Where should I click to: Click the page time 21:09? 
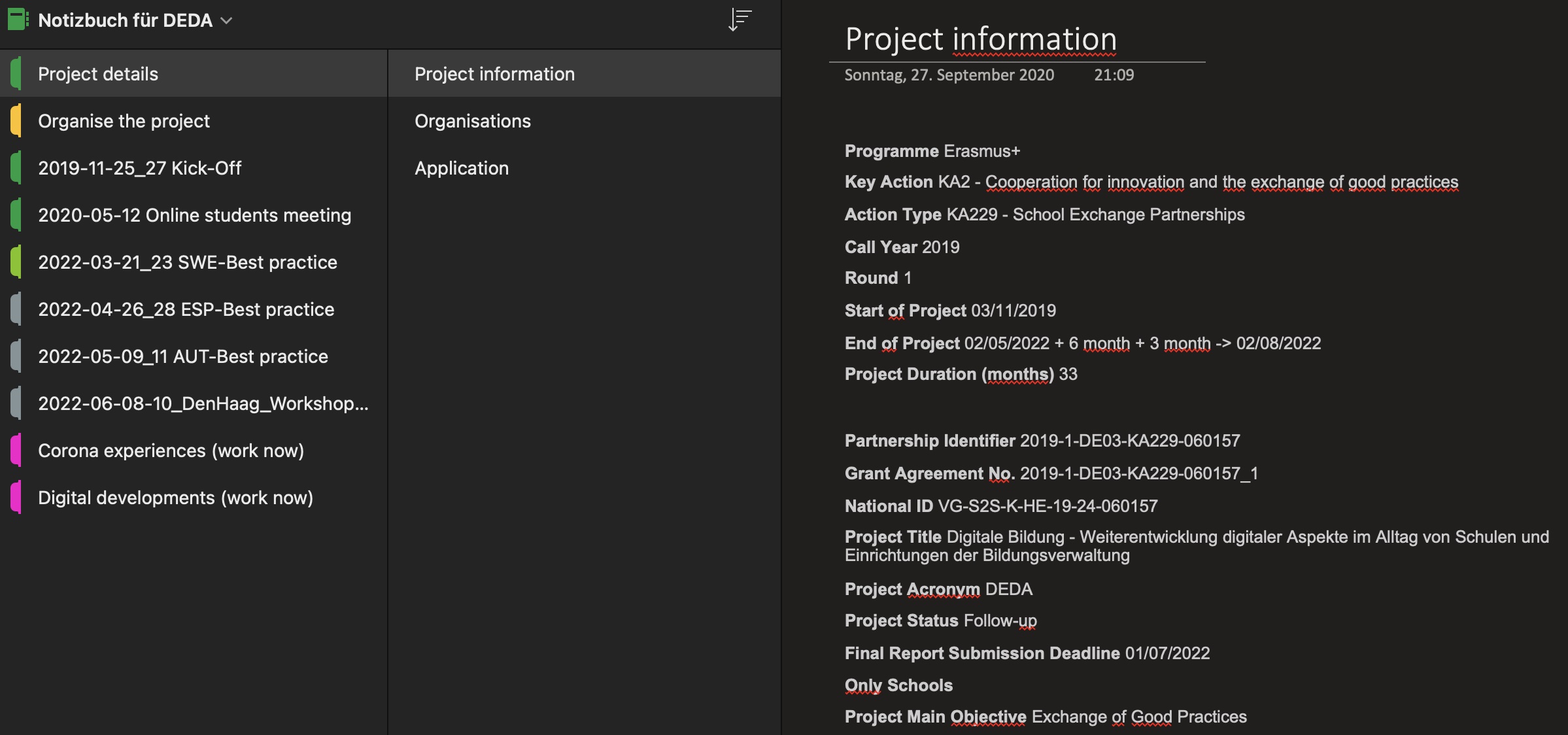click(x=1114, y=75)
